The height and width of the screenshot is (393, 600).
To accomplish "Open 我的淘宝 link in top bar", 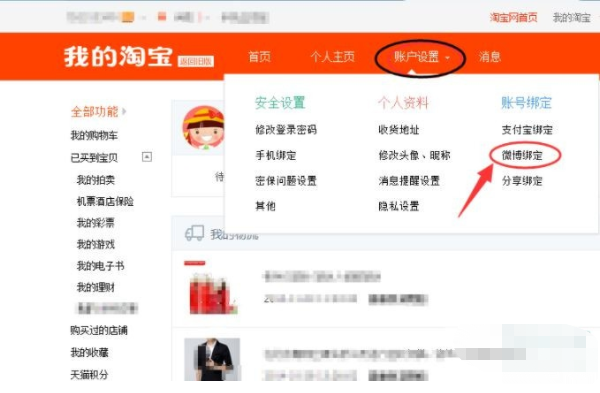I will coord(572,17).
